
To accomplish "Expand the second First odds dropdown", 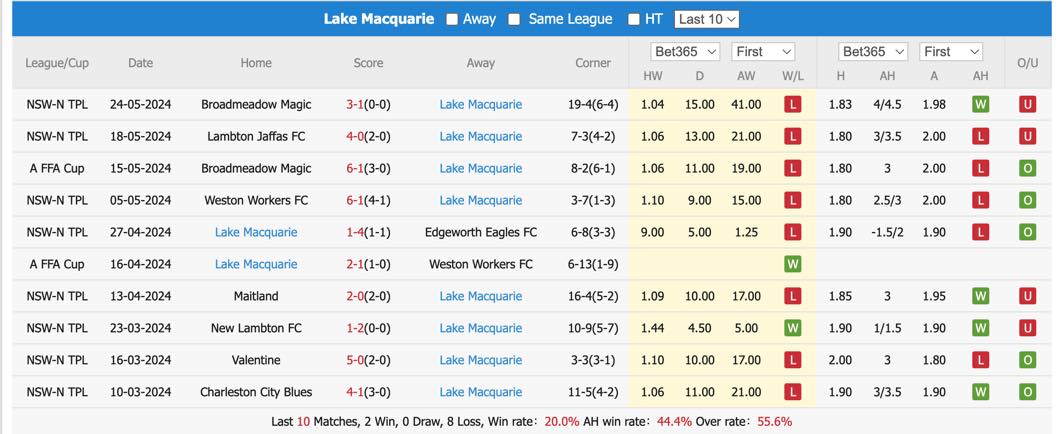I will pos(951,51).
